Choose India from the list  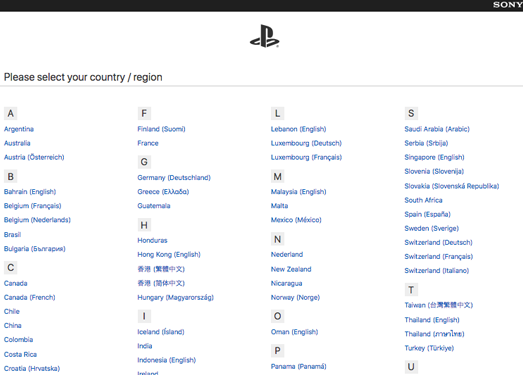145,346
